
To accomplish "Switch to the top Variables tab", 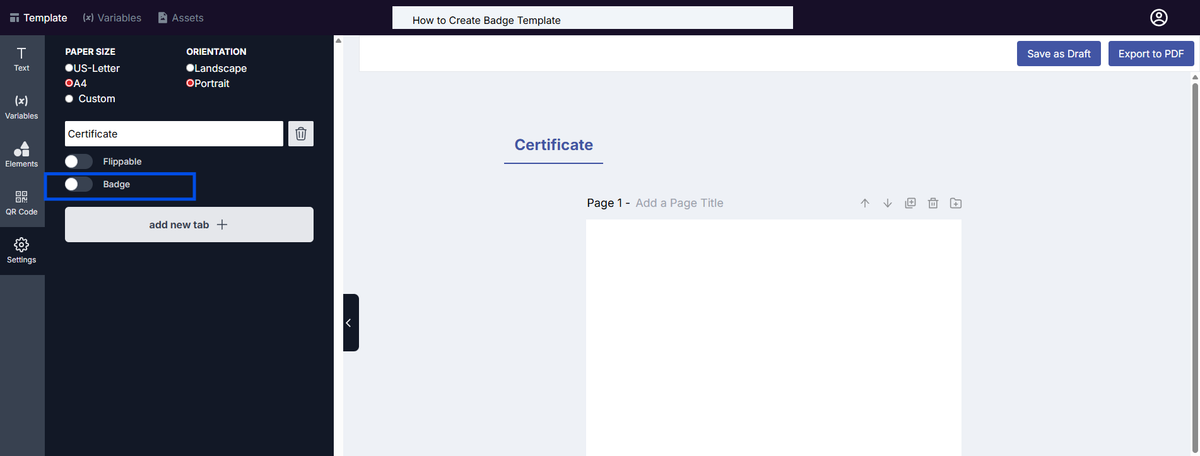I will [x=112, y=18].
